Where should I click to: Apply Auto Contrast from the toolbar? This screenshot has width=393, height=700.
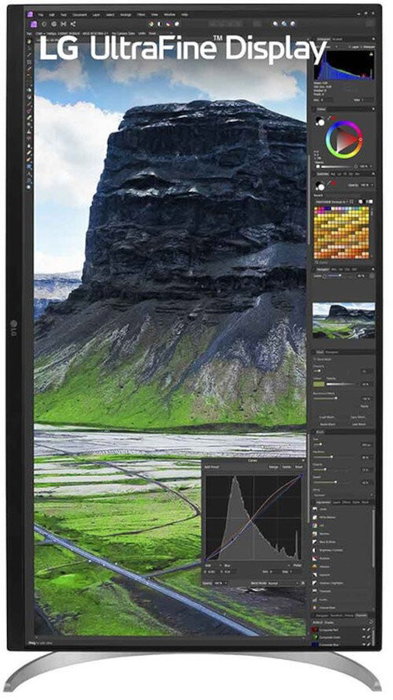pyautogui.click(x=161, y=24)
